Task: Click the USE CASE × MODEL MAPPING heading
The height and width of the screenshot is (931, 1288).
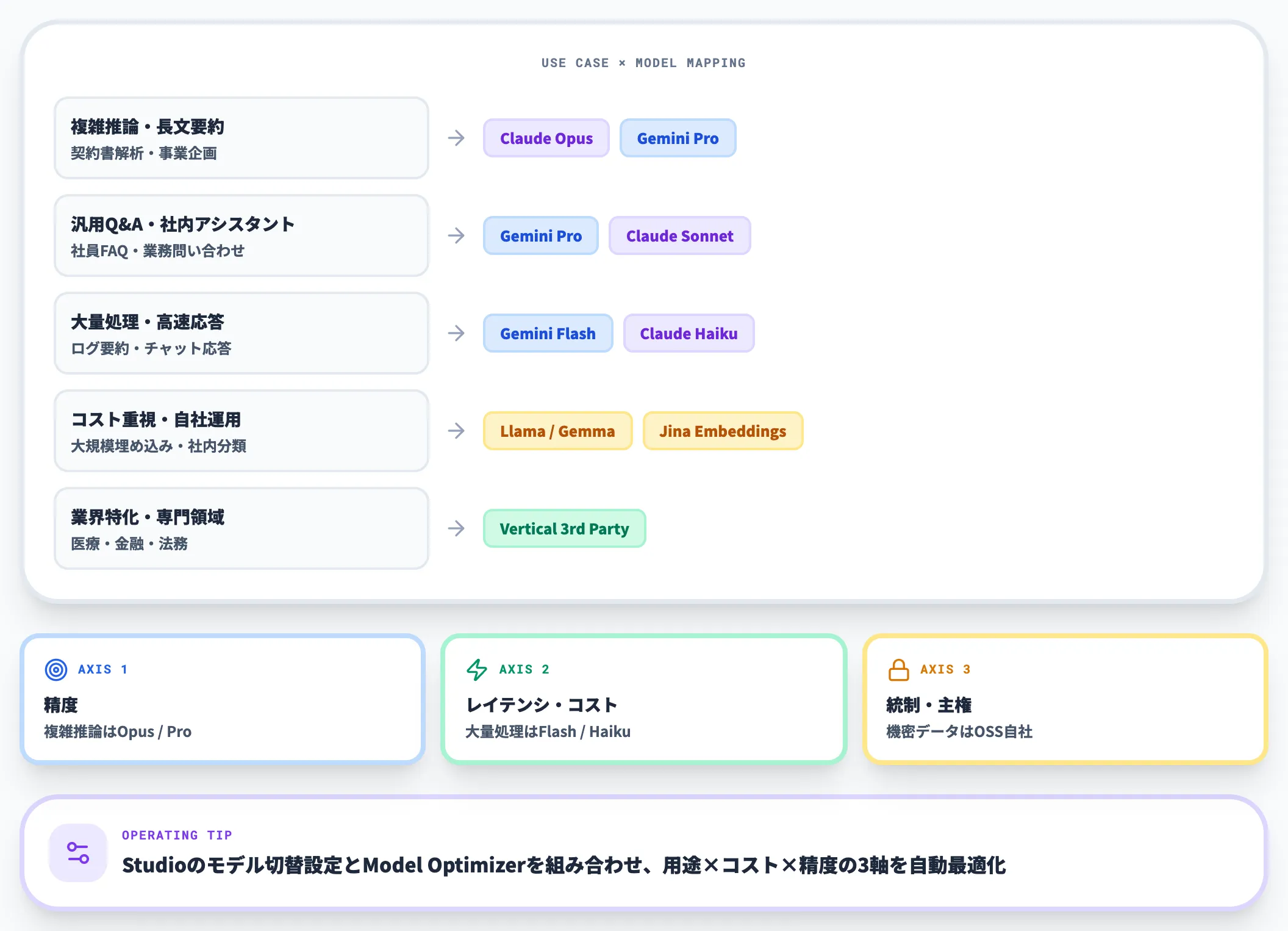Action: pyautogui.click(x=643, y=62)
